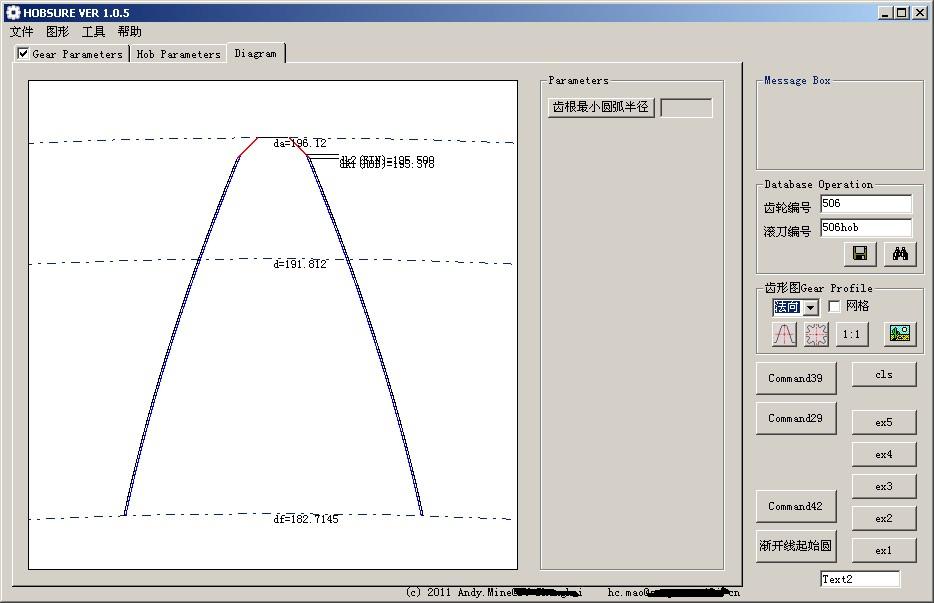Maximize the HOBSURE window
Image resolution: width=934 pixels, height=603 pixels.
click(902, 13)
